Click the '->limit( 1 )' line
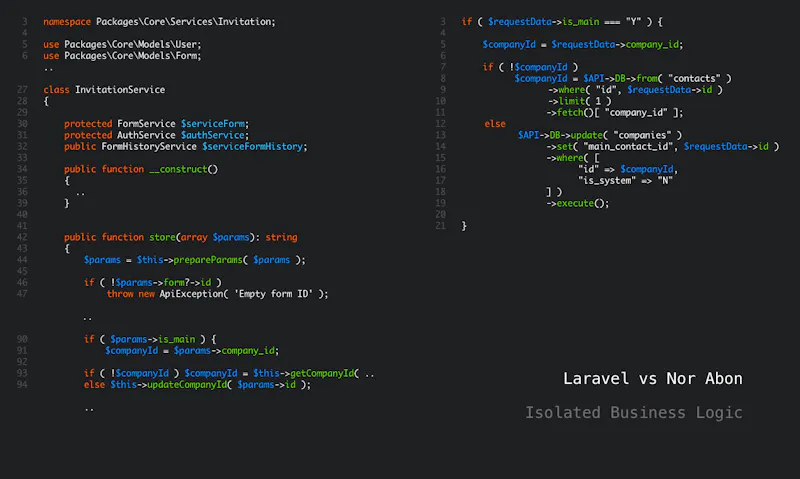The width and height of the screenshot is (800, 479). 579,101
